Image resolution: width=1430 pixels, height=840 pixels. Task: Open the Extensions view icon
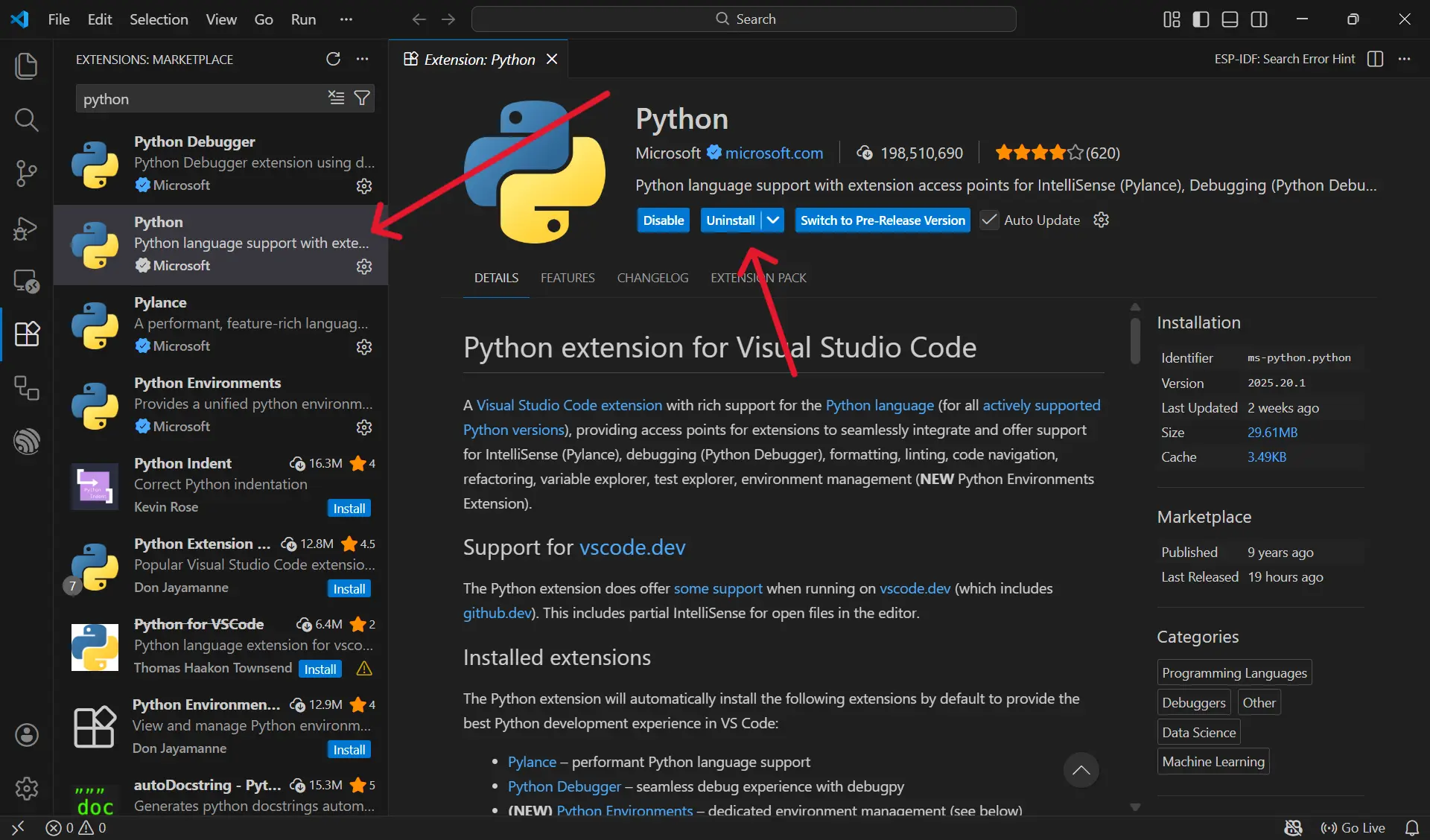pyautogui.click(x=27, y=334)
